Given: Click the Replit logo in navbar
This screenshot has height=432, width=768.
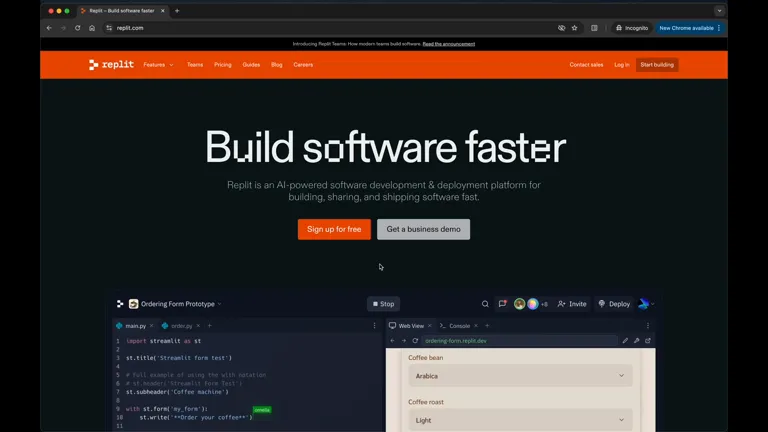Looking at the screenshot, I should pos(111,65).
